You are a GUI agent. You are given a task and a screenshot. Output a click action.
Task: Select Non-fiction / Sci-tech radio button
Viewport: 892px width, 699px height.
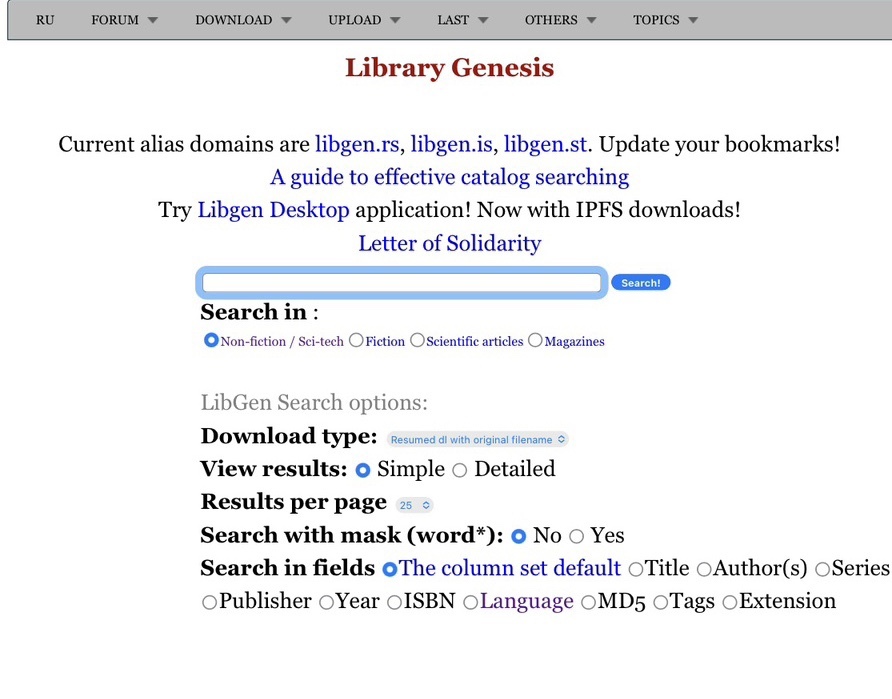(211, 340)
